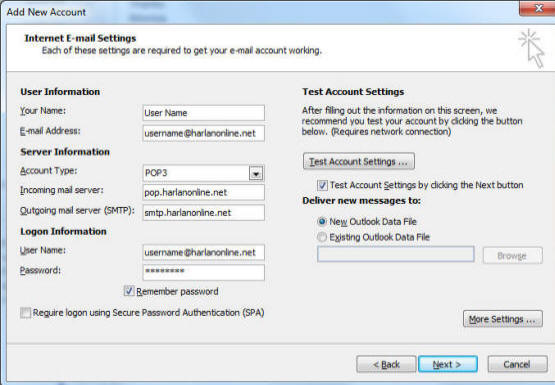Focus the Your Name text field
555x385 pixels.
204,113
